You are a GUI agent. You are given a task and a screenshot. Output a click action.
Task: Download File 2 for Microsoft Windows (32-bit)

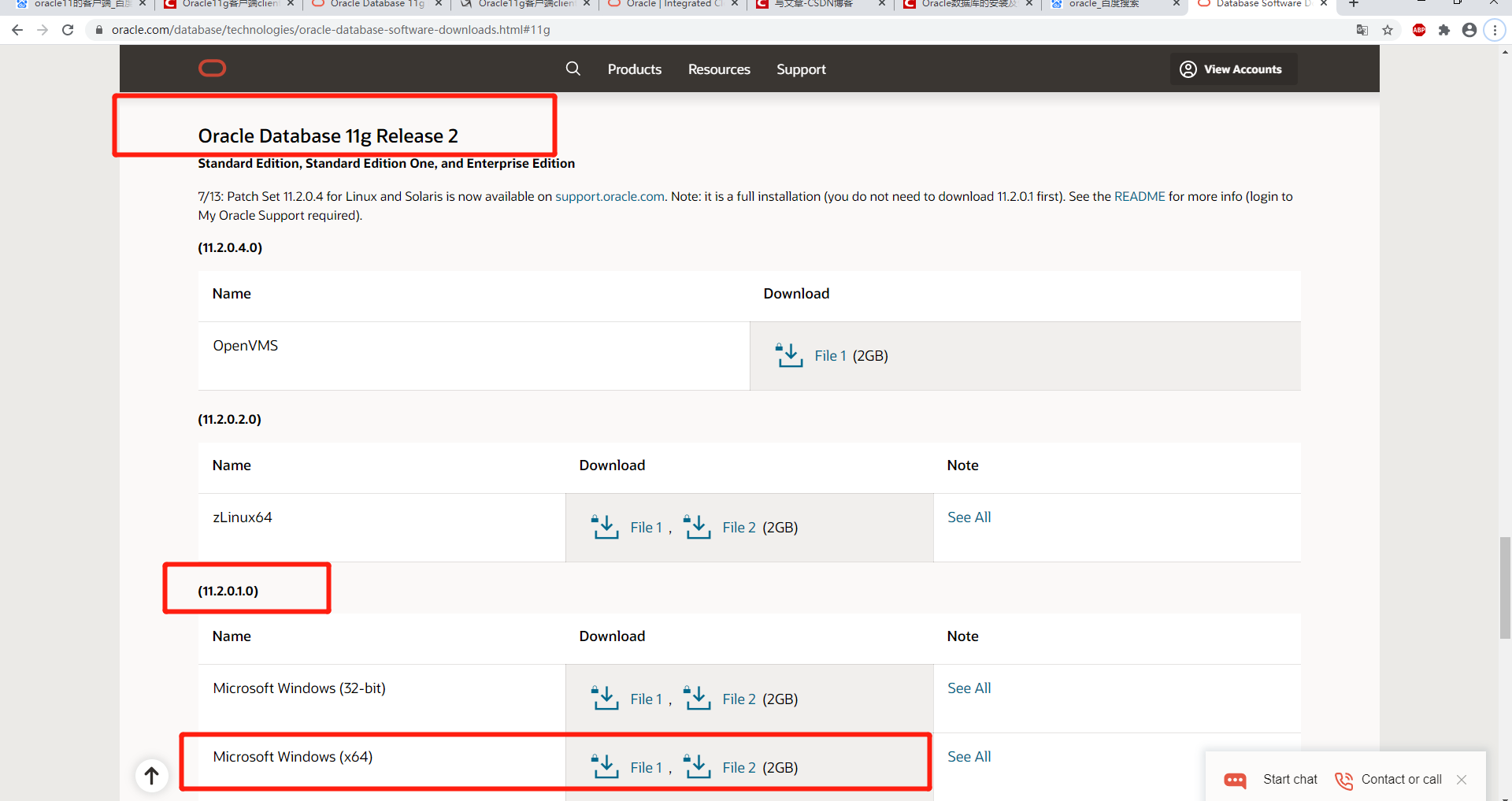[x=739, y=699]
